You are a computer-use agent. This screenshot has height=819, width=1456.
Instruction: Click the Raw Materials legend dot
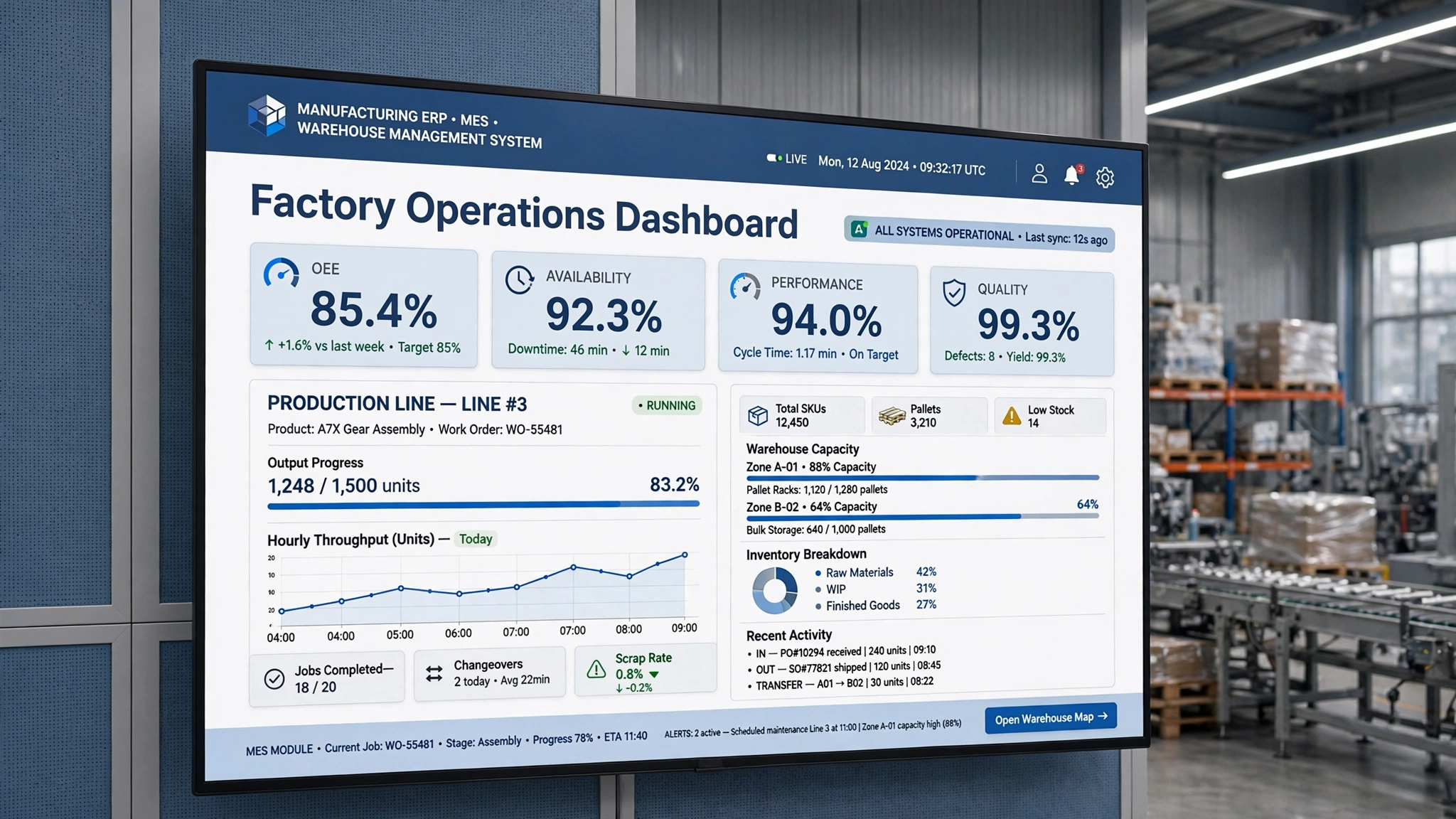pos(818,572)
